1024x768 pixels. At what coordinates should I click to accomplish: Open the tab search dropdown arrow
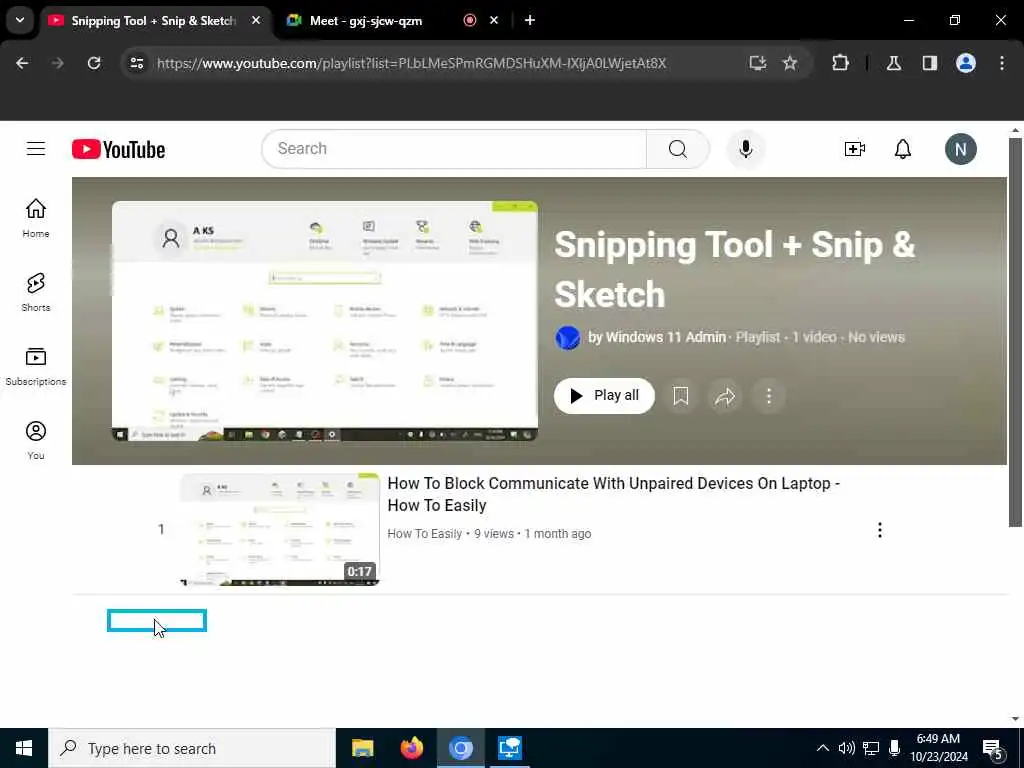tap(20, 20)
